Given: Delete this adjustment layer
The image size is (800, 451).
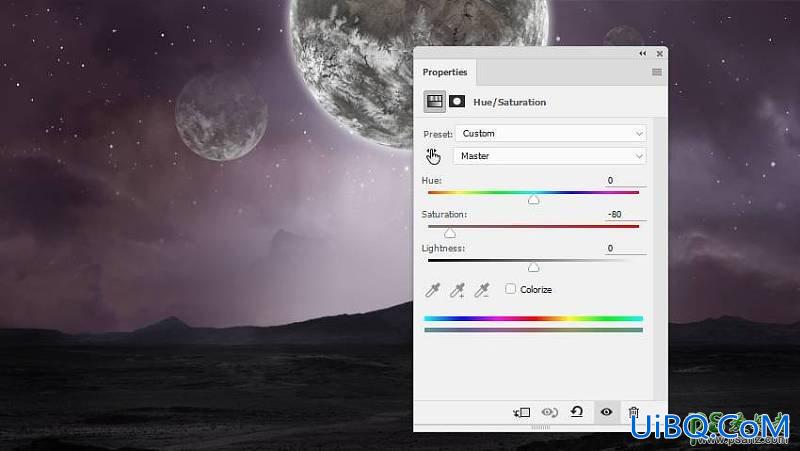Looking at the screenshot, I should pyautogui.click(x=633, y=412).
